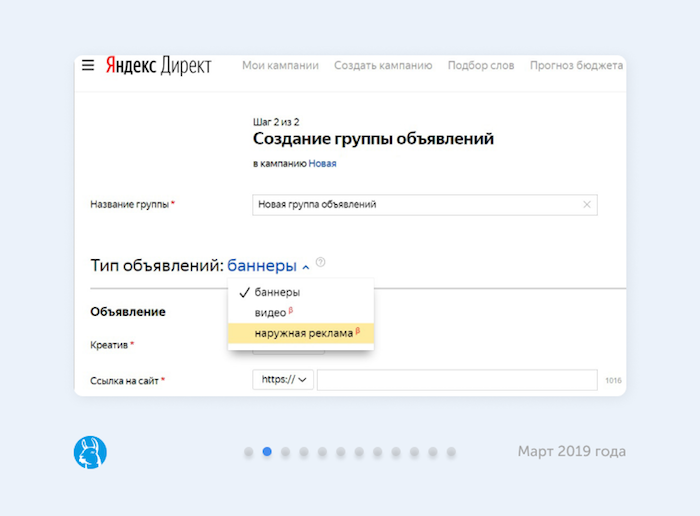
Task: Follow the Новая campaign link
Action: 322,163
